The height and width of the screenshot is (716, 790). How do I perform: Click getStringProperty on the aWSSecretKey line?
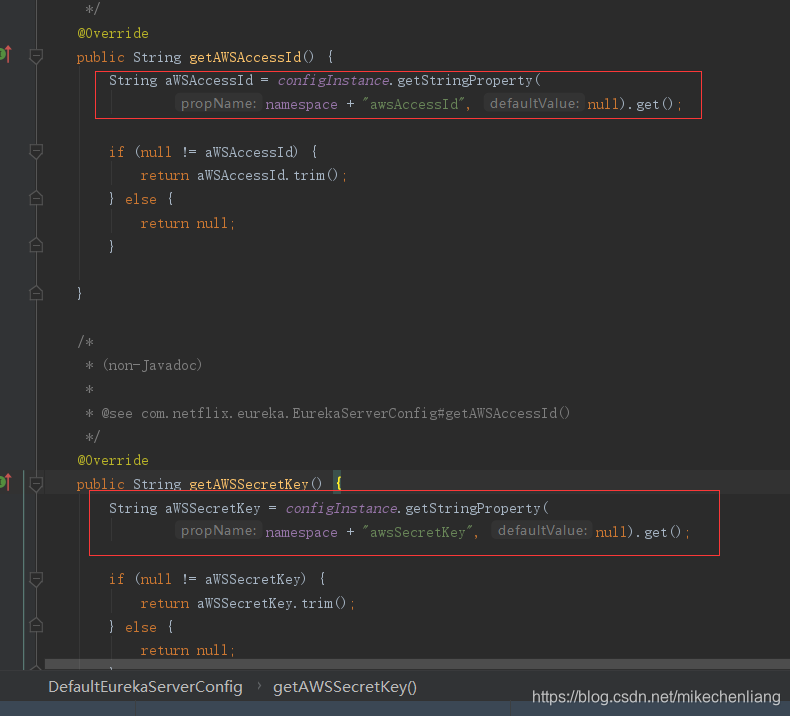(x=473, y=508)
